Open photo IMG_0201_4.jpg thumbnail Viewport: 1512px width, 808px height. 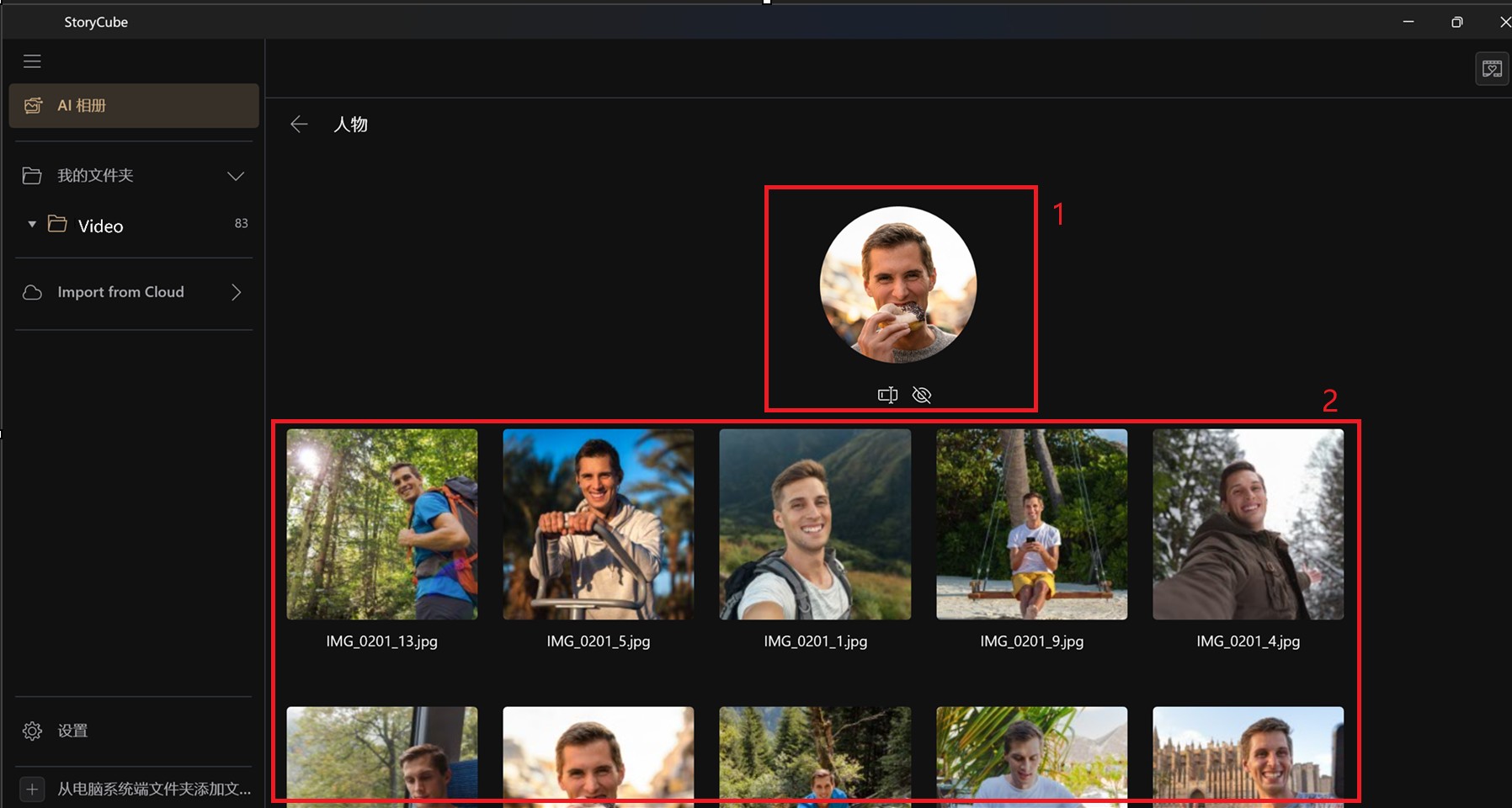point(1248,524)
